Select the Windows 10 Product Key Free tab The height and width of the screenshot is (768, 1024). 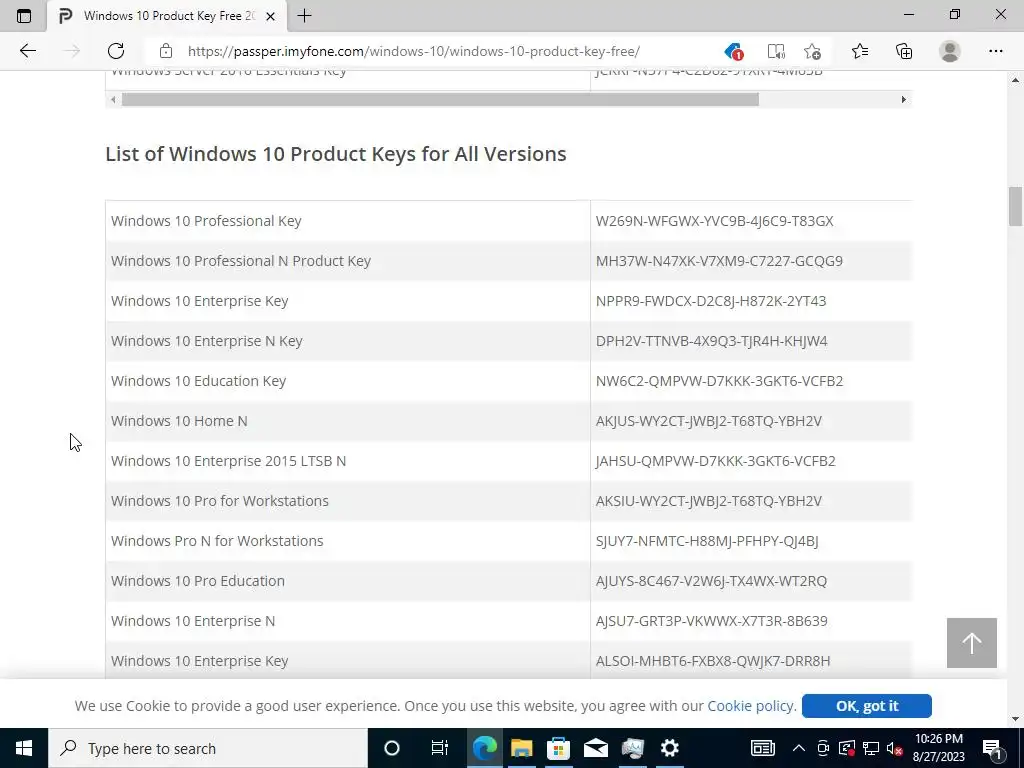click(167, 16)
